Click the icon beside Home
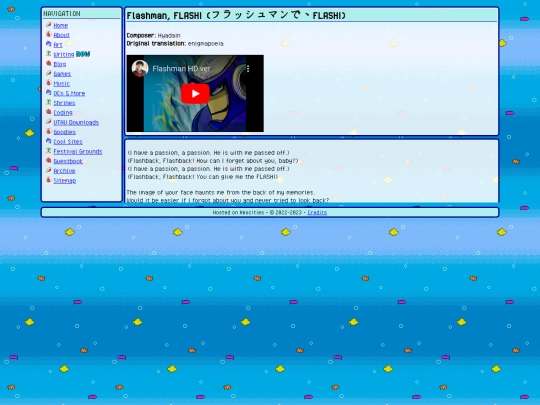The image size is (540, 405). [49, 25]
